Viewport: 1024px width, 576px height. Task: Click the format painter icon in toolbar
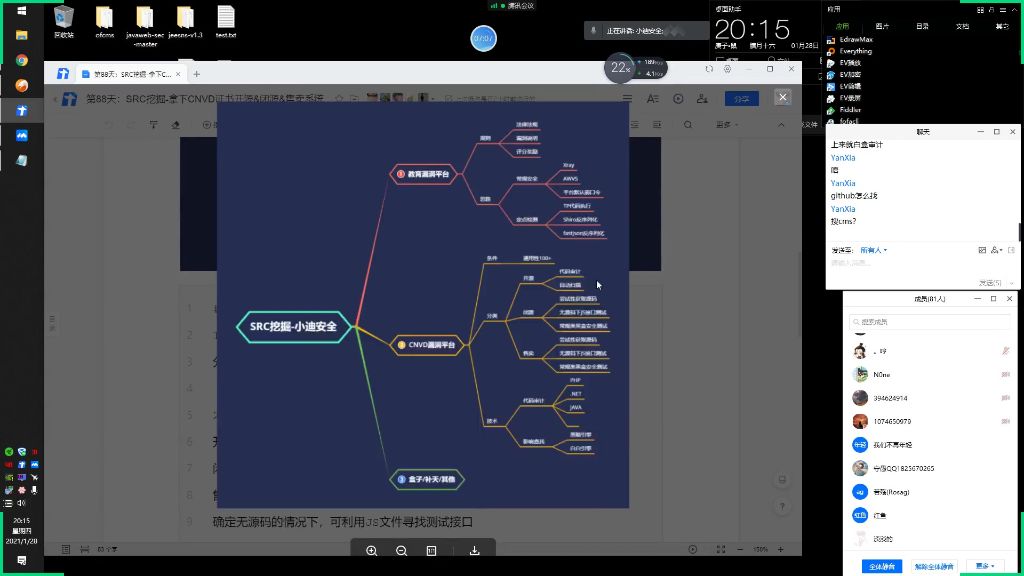click(153, 124)
